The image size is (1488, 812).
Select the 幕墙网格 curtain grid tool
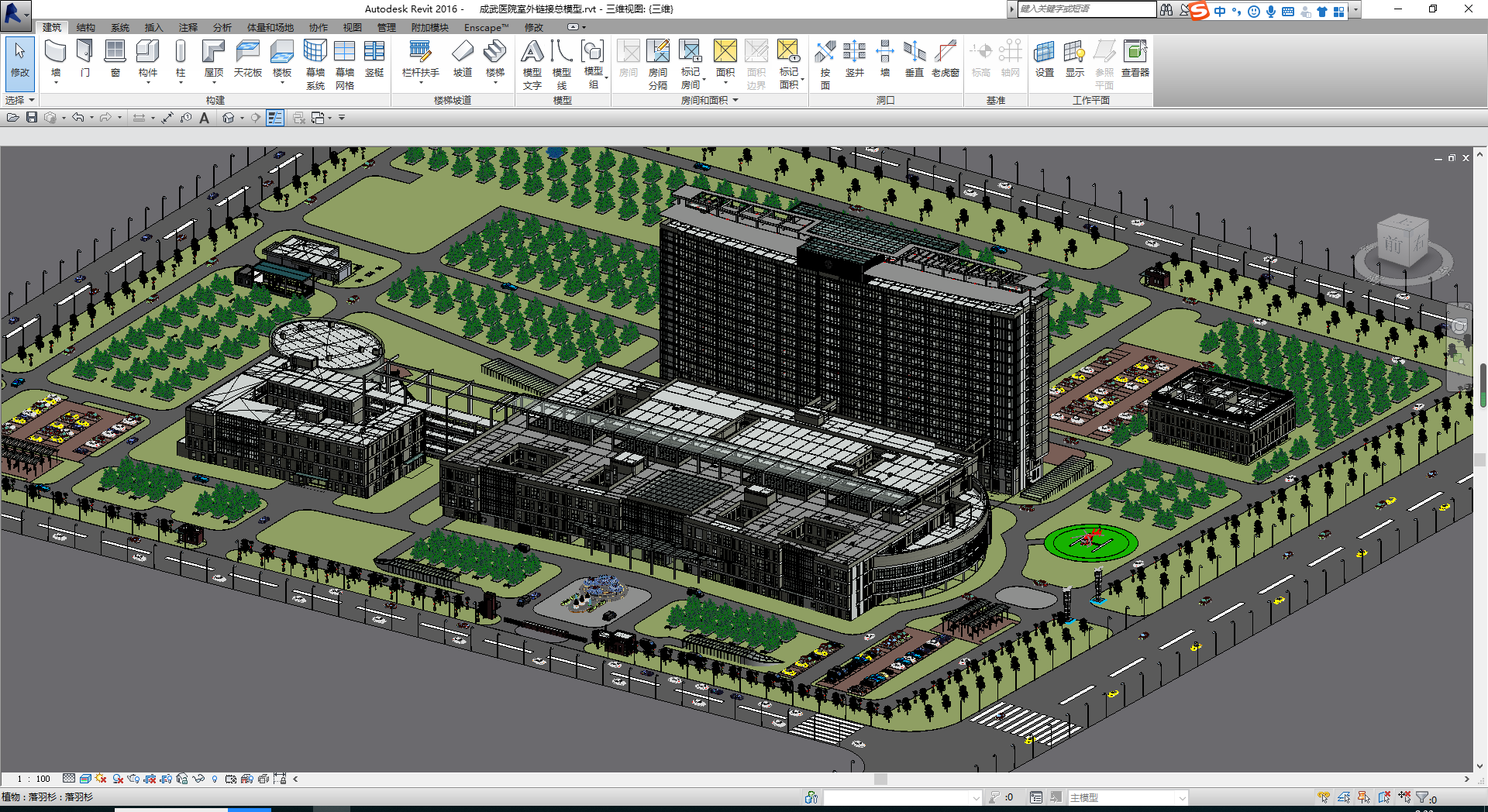(345, 64)
